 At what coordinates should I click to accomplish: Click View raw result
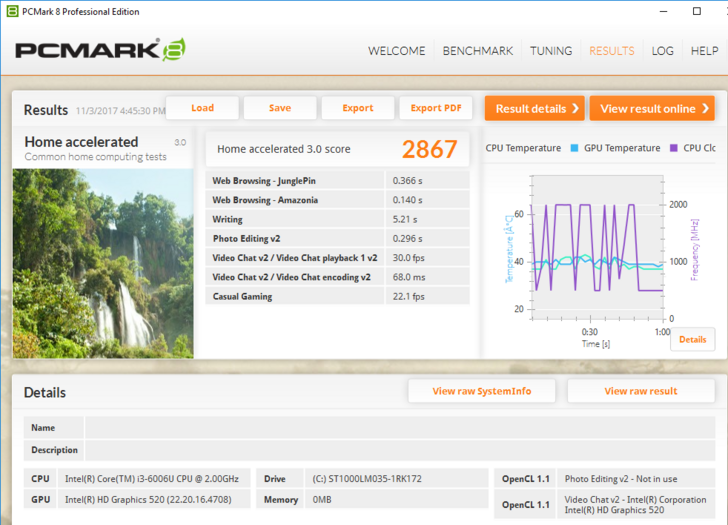pos(641,391)
